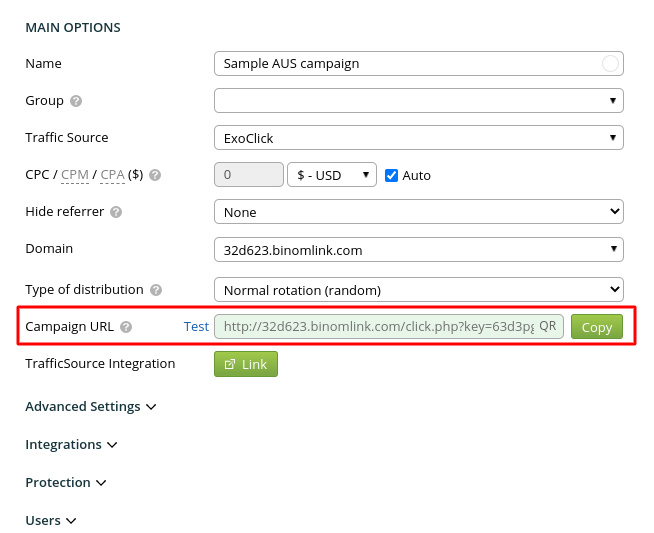654x533 pixels.
Task: Open the Type of distribution dropdown
Action: pos(418,290)
